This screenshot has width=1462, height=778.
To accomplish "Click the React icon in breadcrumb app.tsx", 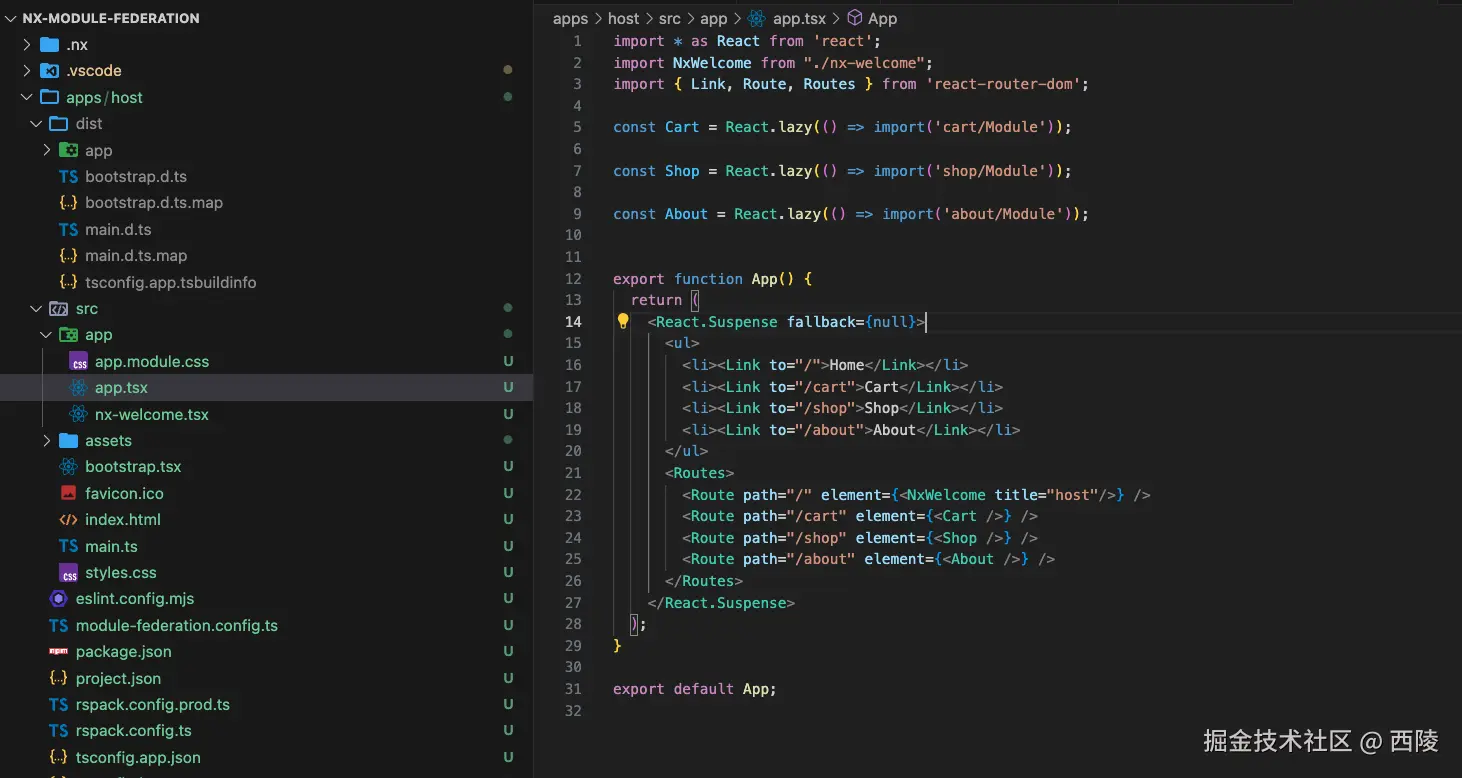I will 756,18.
